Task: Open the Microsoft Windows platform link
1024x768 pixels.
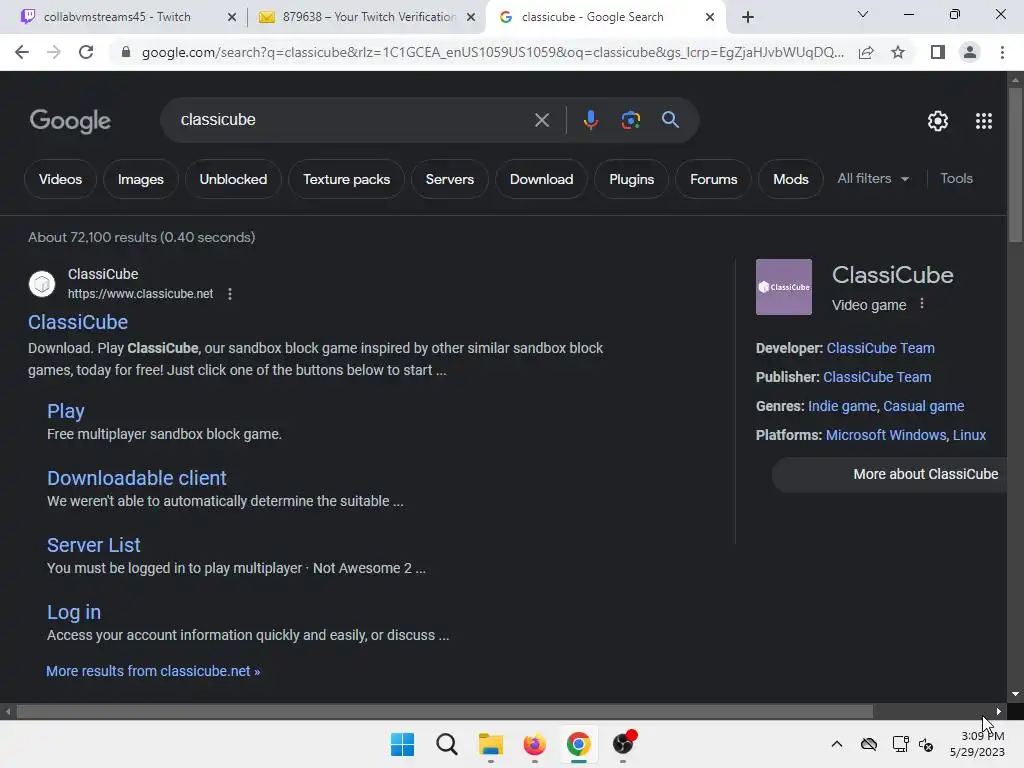Action: point(886,435)
